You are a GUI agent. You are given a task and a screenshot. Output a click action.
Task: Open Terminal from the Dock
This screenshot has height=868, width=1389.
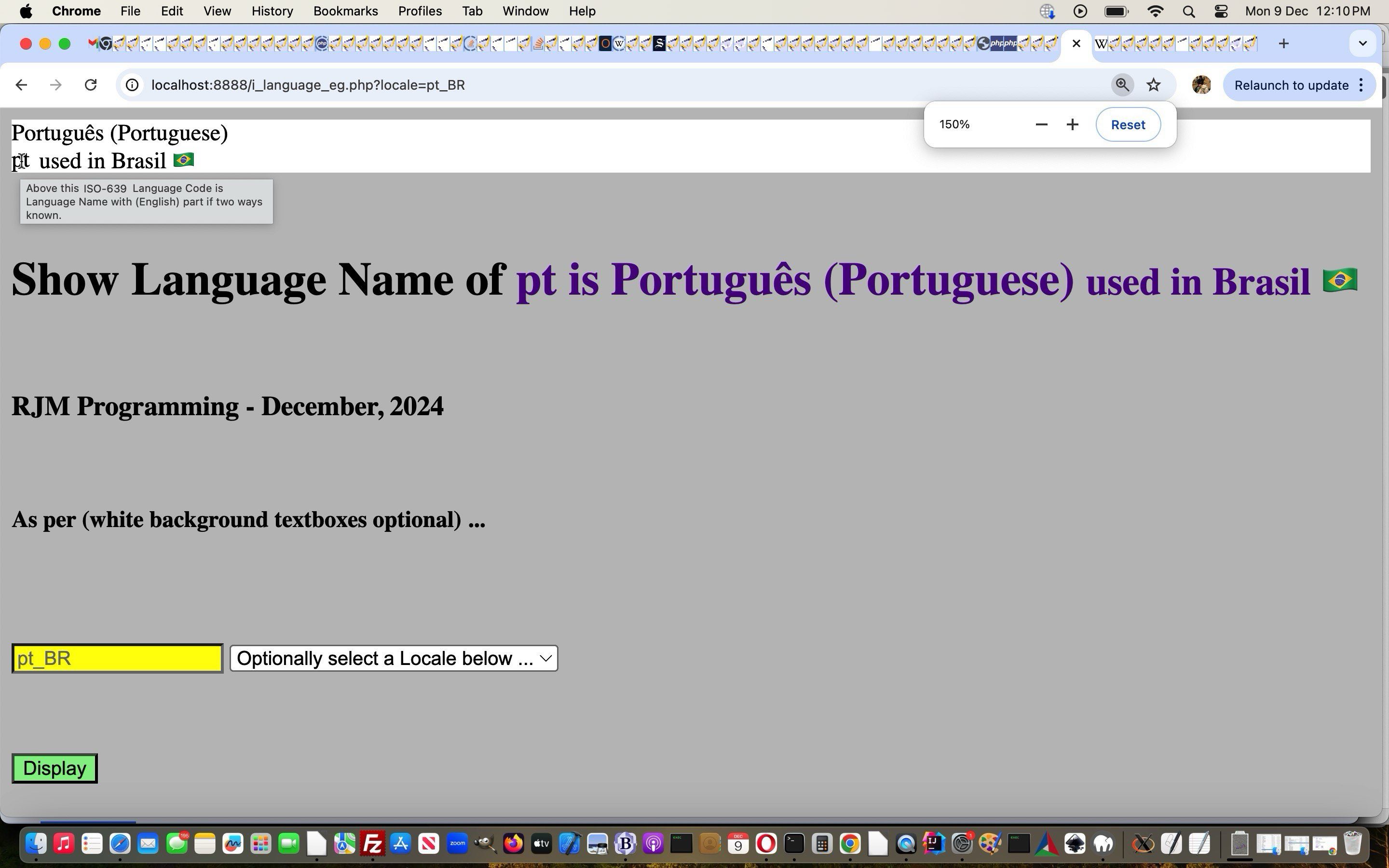tap(794, 844)
